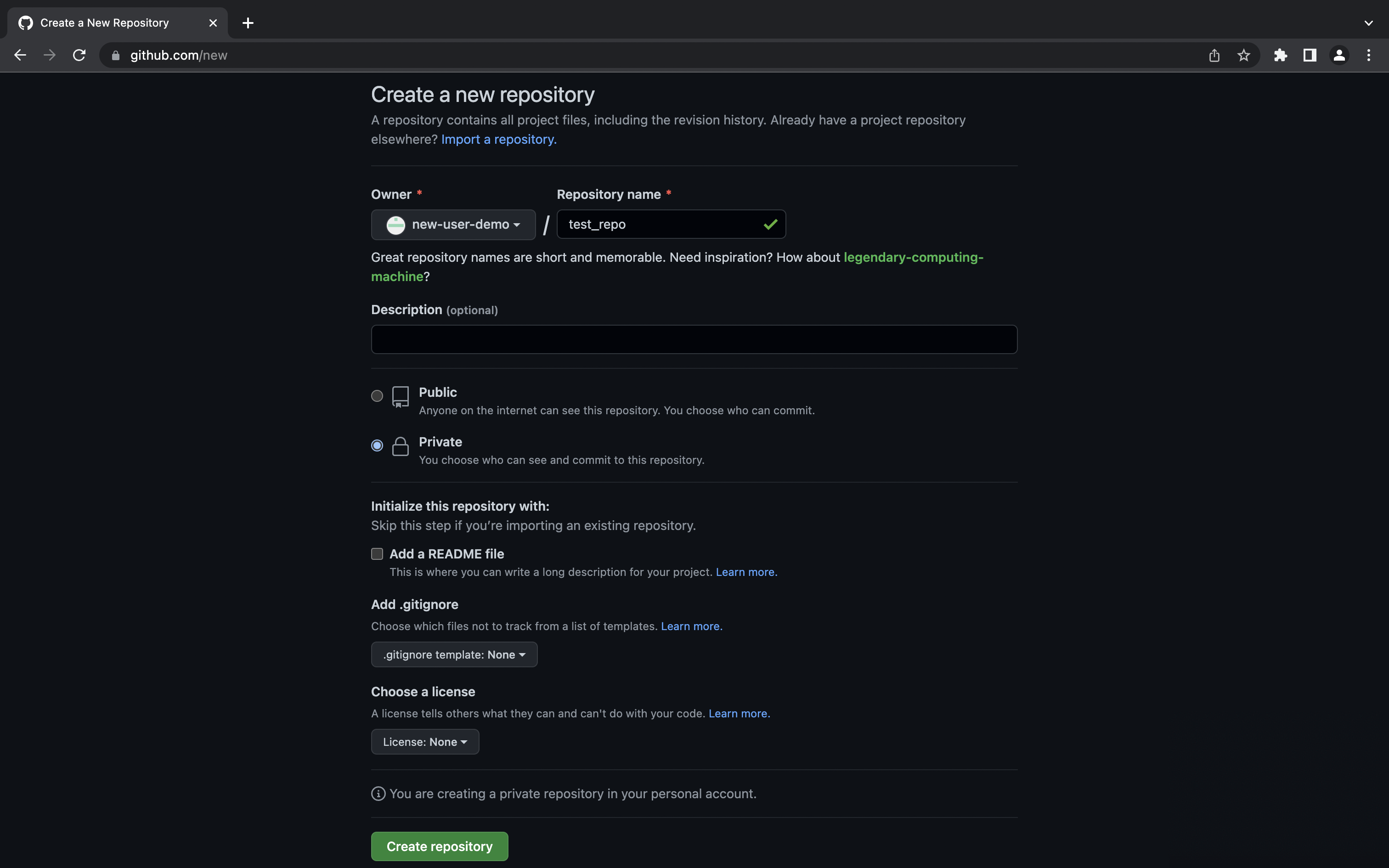Open Learn more link for license

(x=739, y=714)
